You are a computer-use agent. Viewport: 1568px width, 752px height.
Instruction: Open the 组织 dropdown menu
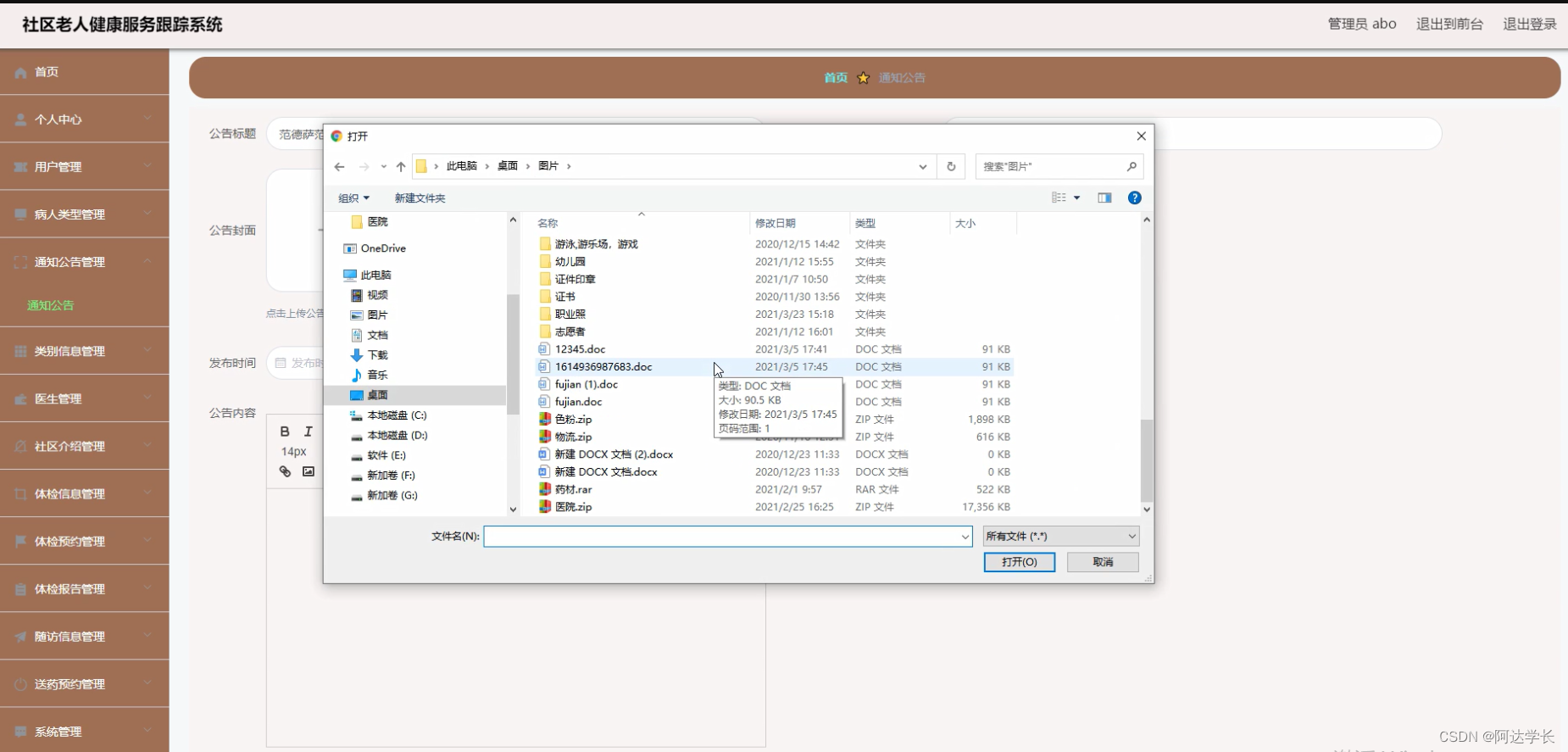click(353, 198)
